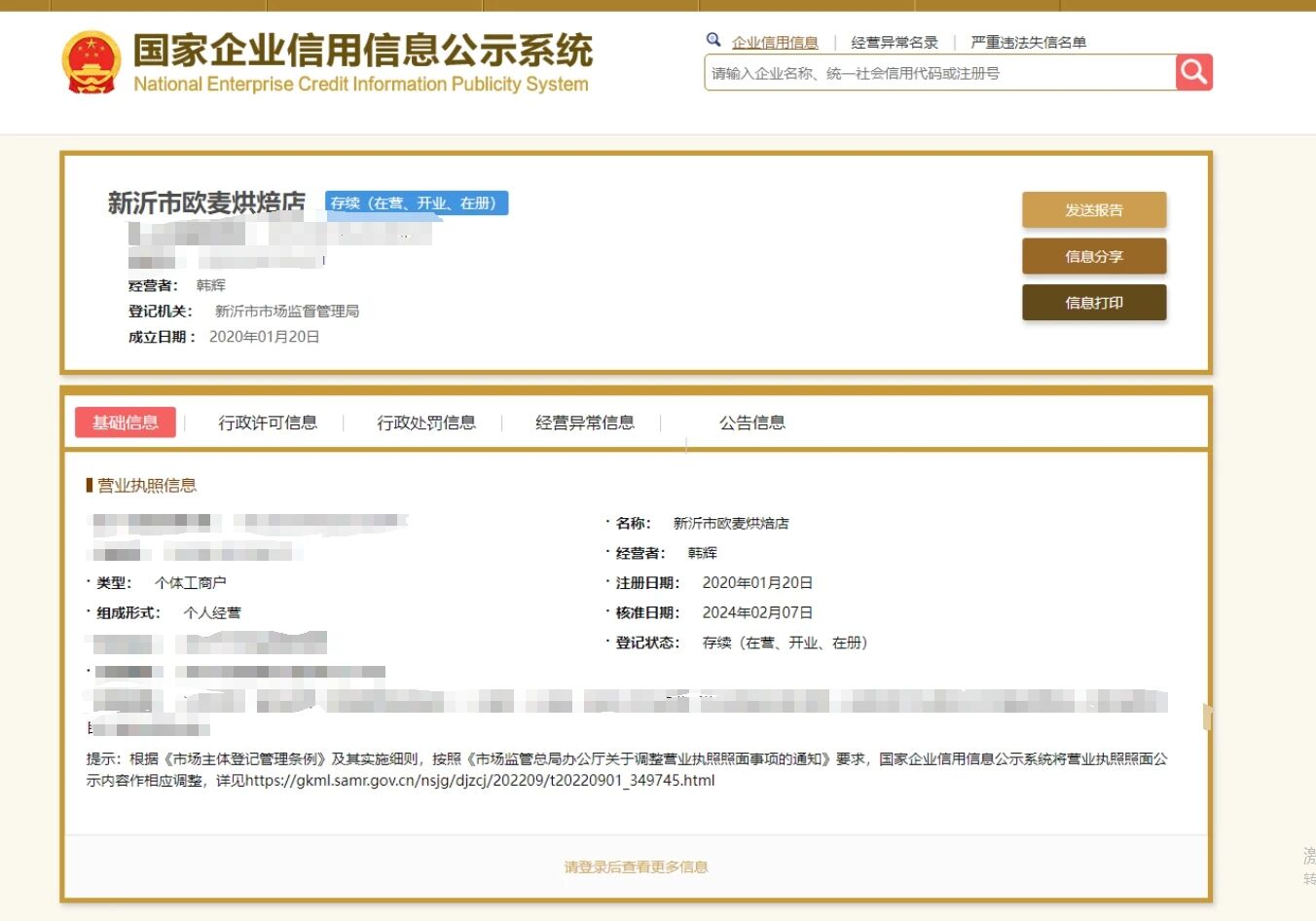Click the 信息打印 button
The image size is (1316, 921).
1094,303
